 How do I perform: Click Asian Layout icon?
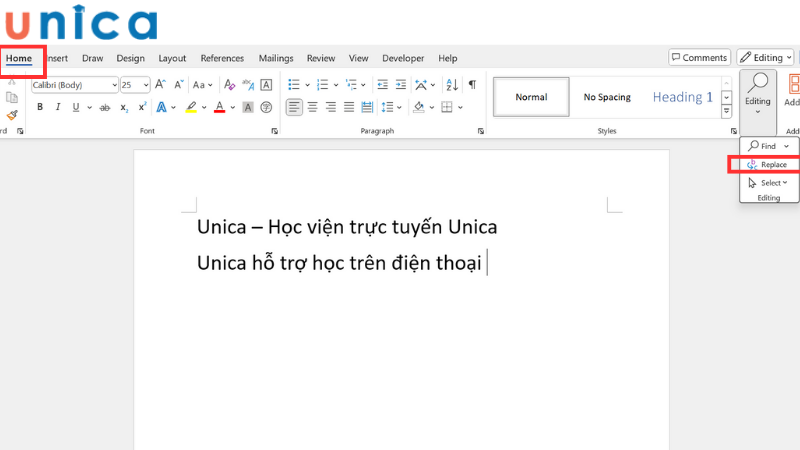pyautogui.click(x=421, y=85)
